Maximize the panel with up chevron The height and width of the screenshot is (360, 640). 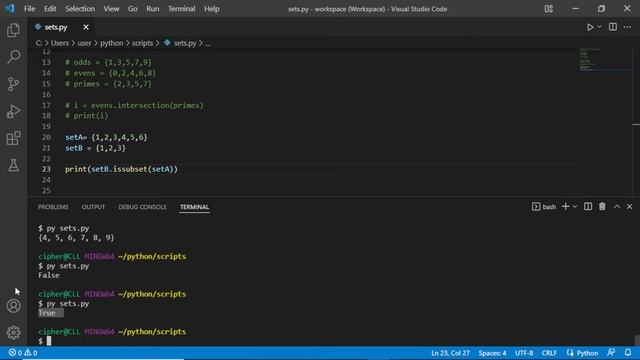[617, 207]
